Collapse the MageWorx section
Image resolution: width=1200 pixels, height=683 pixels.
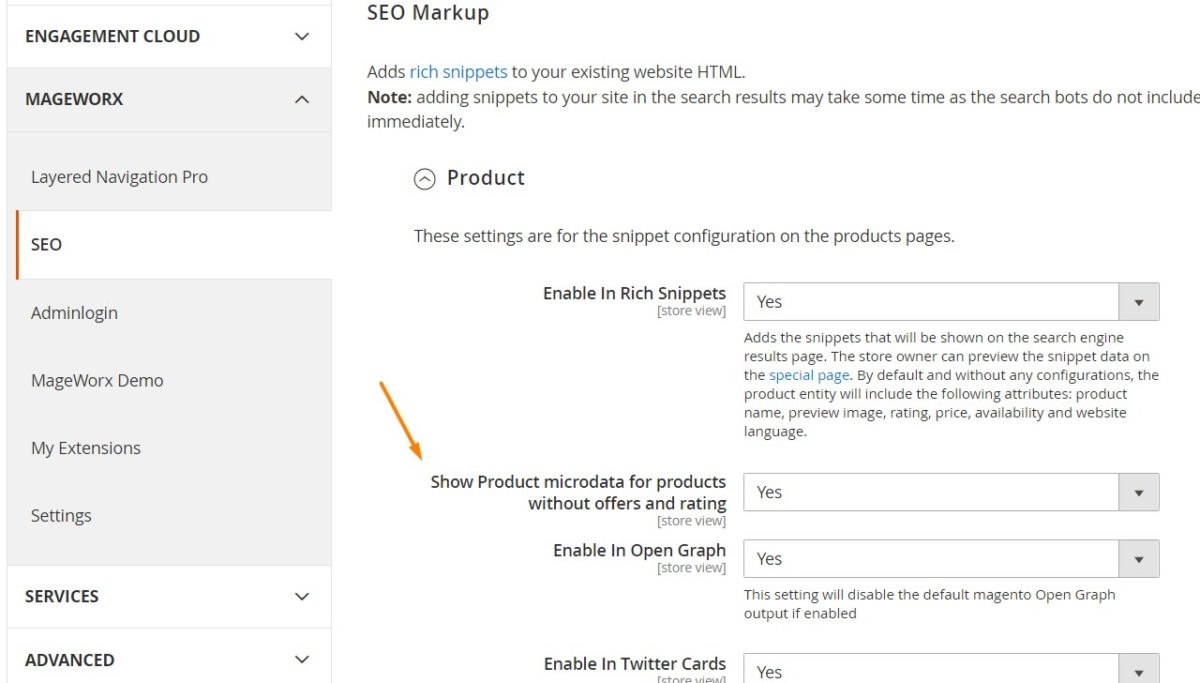(x=168, y=99)
